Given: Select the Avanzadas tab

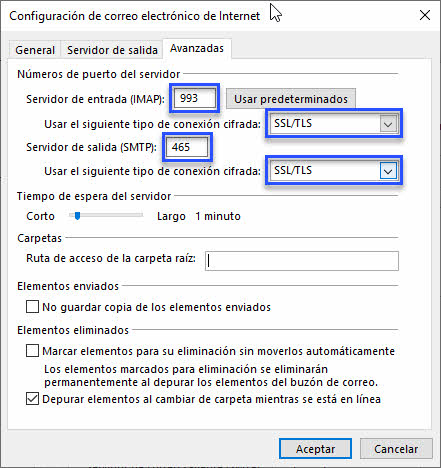Looking at the screenshot, I should click(197, 48).
